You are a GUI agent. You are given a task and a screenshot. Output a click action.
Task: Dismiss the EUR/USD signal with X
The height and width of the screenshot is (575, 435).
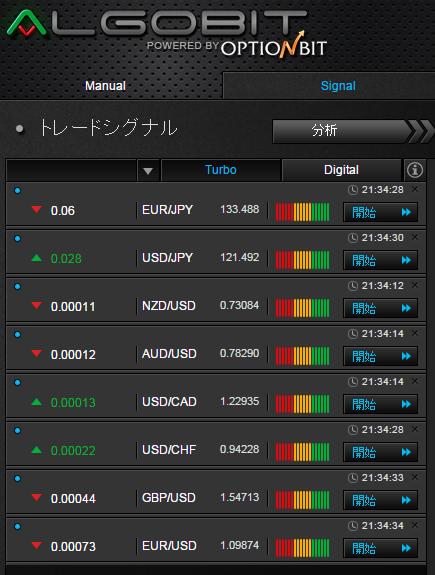pyautogui.click(x=415, y=525)
